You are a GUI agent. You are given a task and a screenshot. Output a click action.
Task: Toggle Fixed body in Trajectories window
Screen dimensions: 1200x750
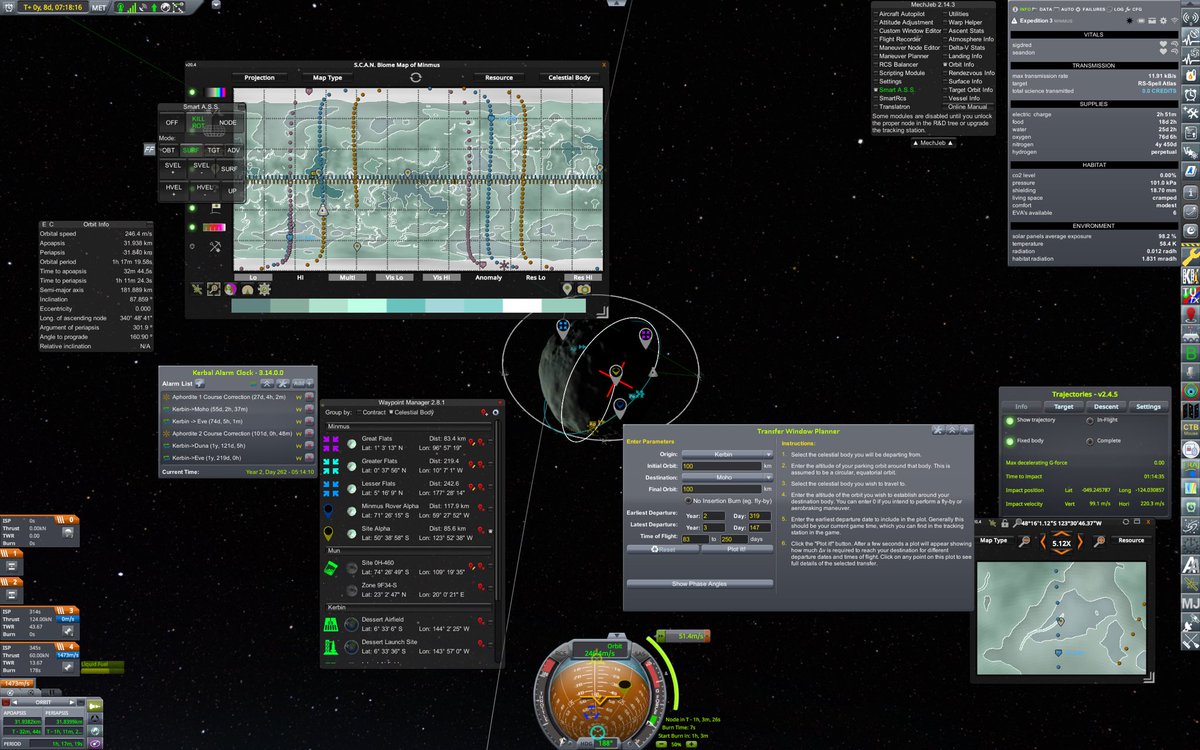click(1010, 440)
